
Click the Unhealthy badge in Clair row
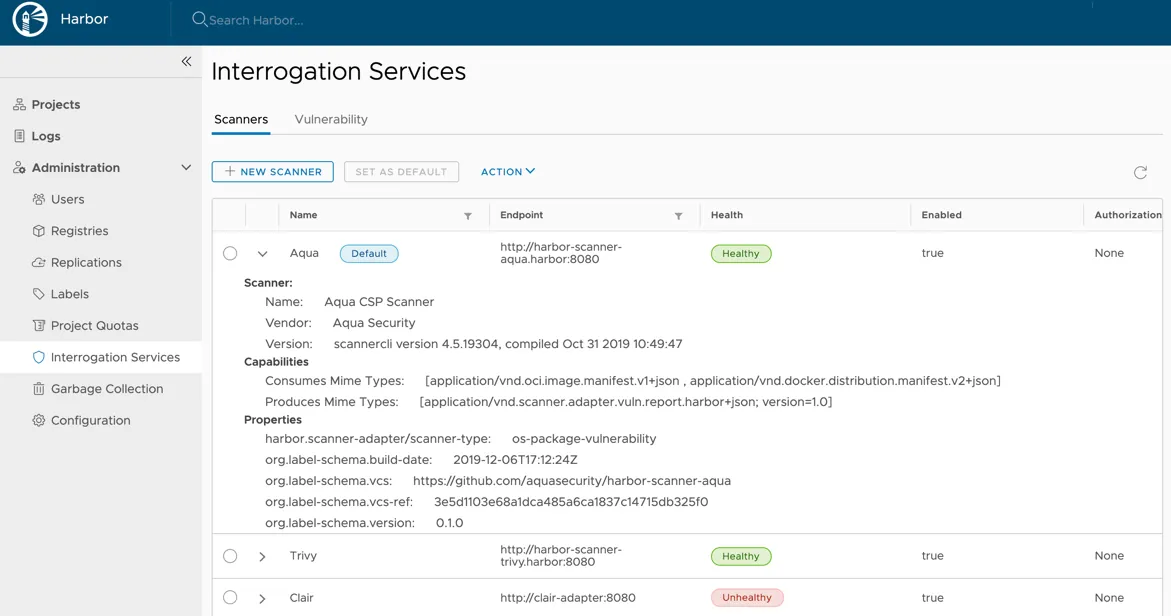747,597
